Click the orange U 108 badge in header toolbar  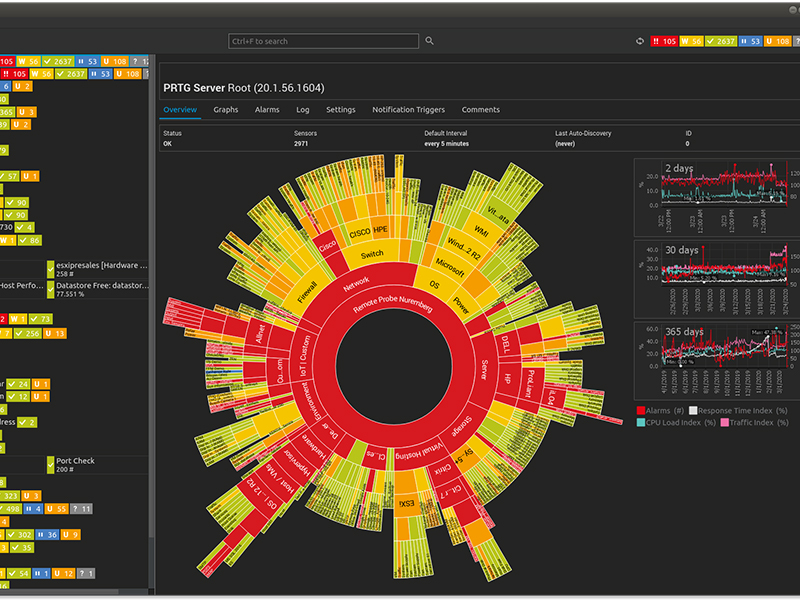click(x=778, y=41)
